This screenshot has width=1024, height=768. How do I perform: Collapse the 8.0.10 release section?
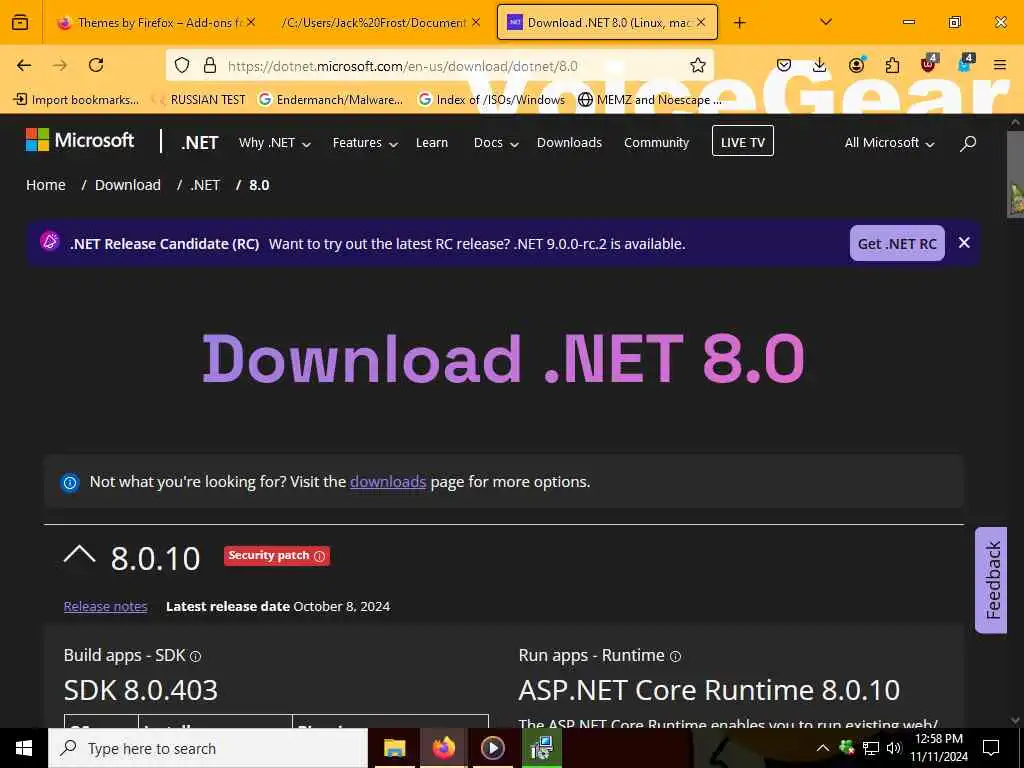coord(80,556)
